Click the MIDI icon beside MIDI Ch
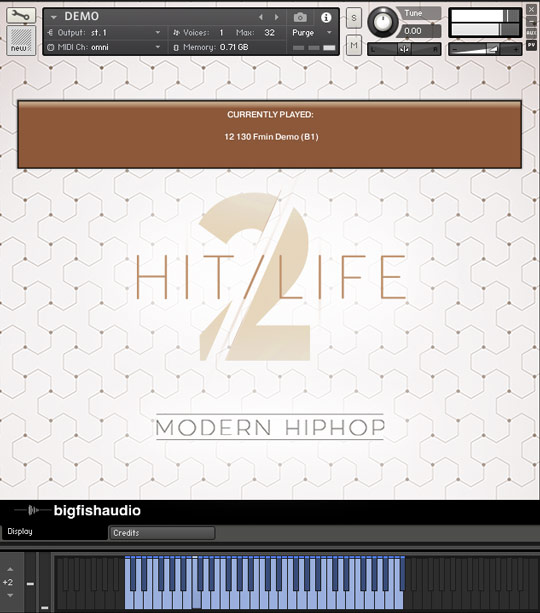540x613 pixels. [x=50, y=47]
